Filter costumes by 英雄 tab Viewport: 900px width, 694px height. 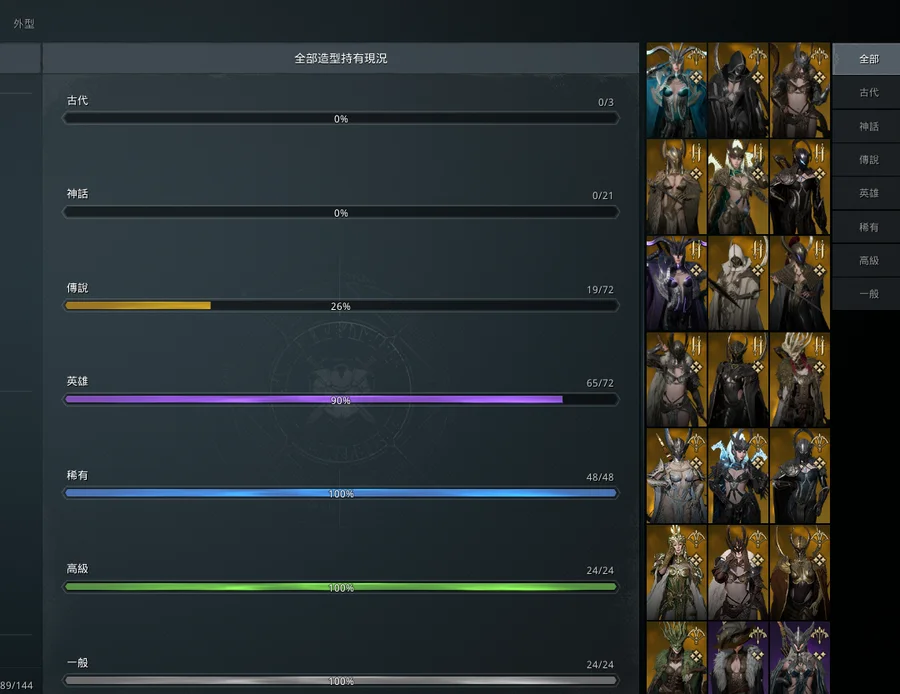[867, 193]
